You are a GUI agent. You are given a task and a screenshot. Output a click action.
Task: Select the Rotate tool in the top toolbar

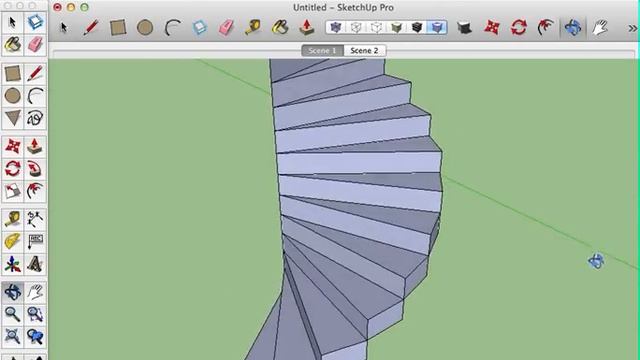(x=519, y=27)
